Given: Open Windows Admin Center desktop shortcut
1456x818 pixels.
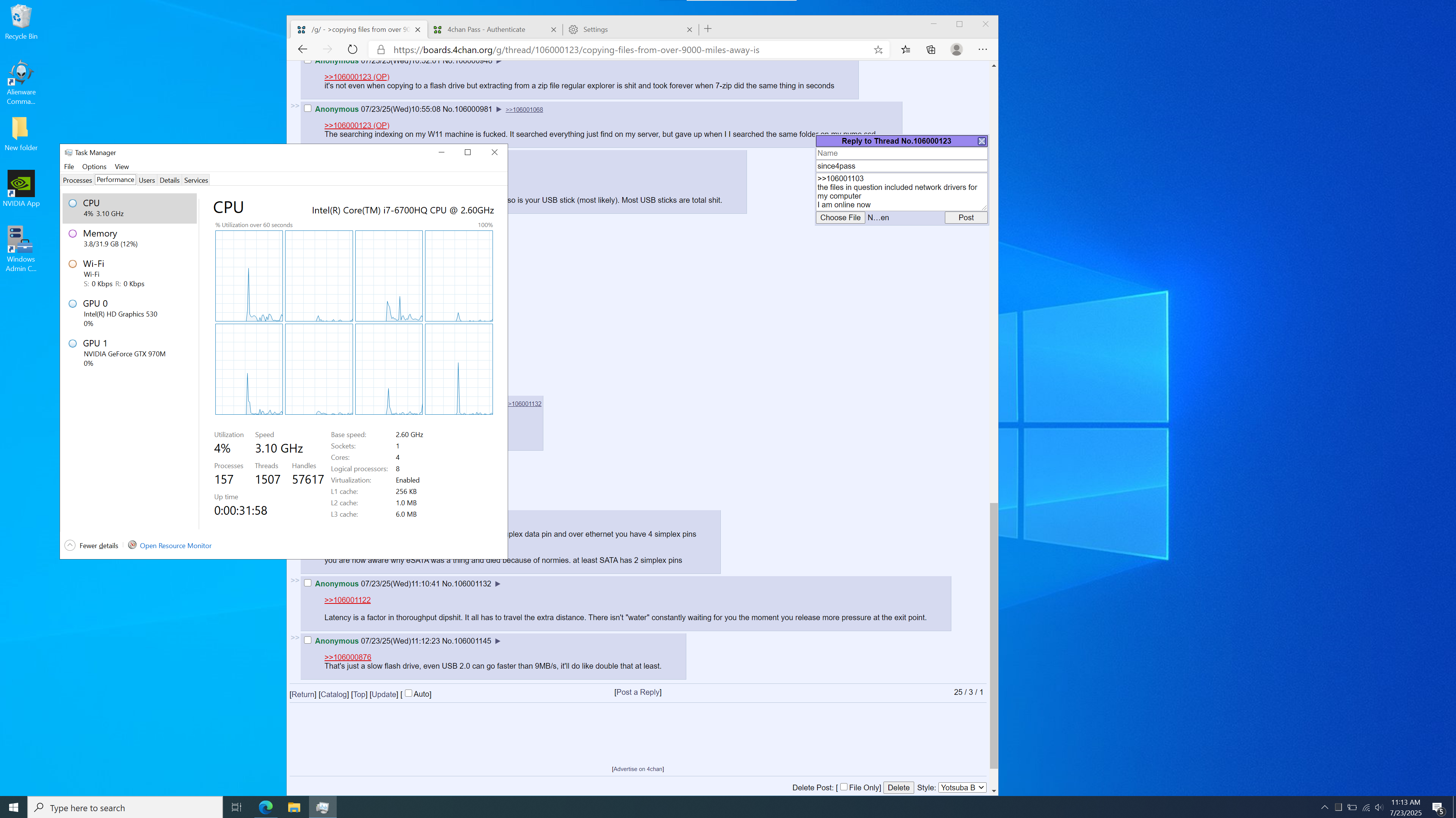Looking at the screenshot, I should click(x=21, y=249).
